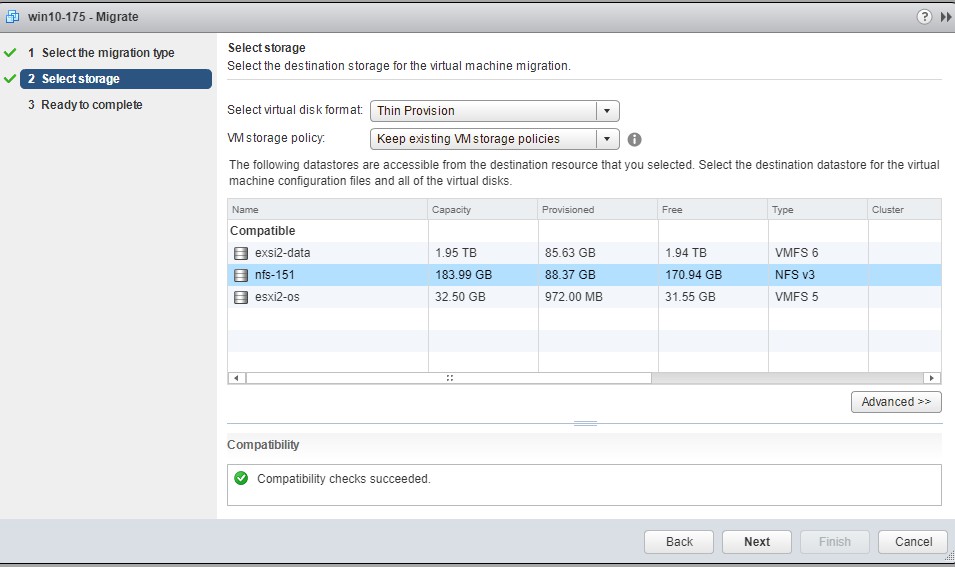This screenshot has width=955, height=567.
Task: Click the green compatibility success check icon
Action: coord(241,478)
